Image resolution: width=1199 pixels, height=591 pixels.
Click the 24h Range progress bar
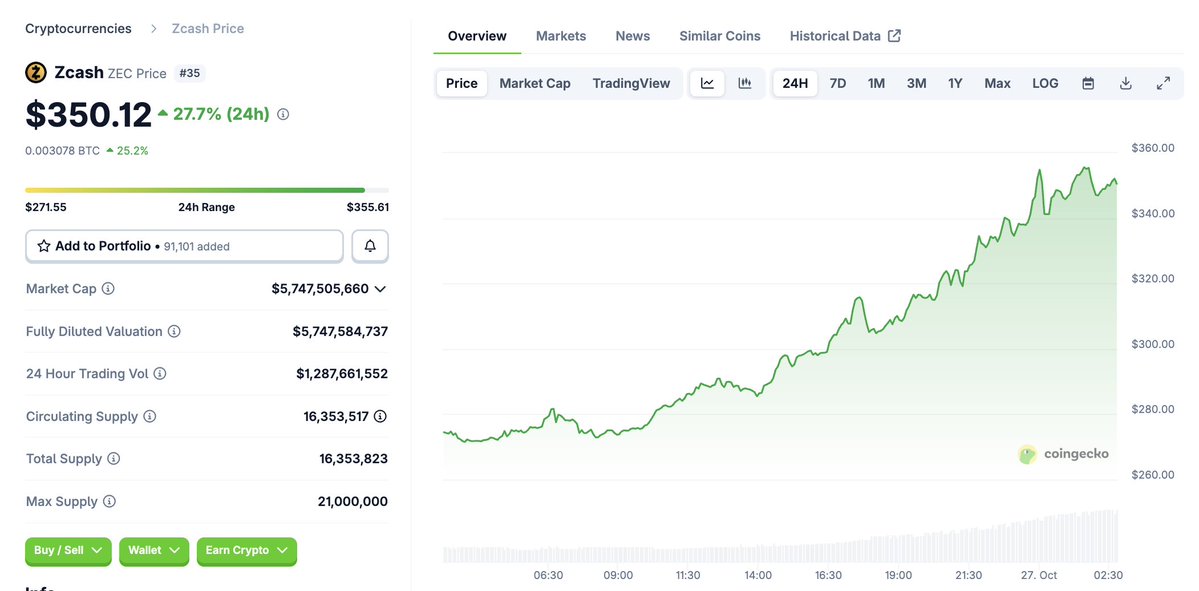coord(207,190)
